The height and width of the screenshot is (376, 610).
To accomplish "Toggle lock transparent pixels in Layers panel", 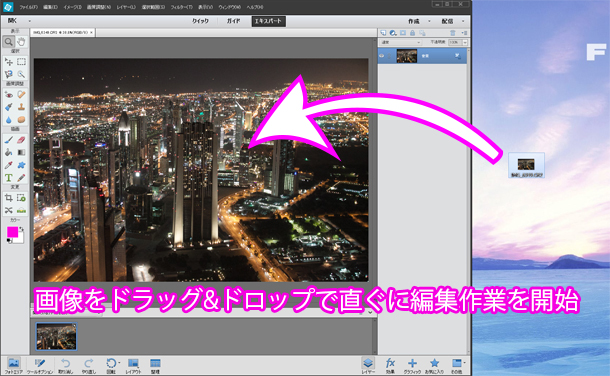I will (422, 33).
